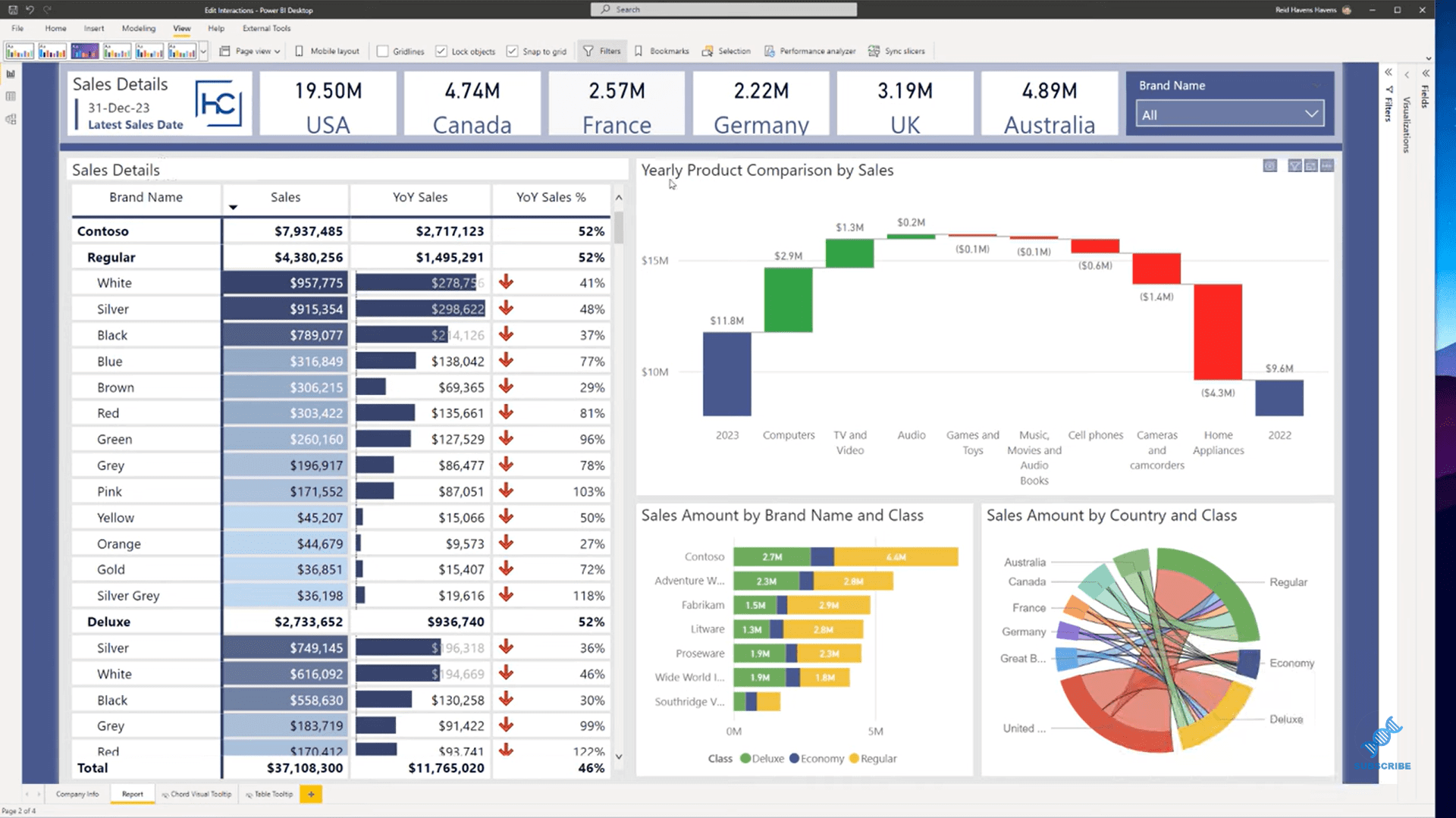
Task: Switch to the Modeling ribbon tab
Action: click(139, 28)
